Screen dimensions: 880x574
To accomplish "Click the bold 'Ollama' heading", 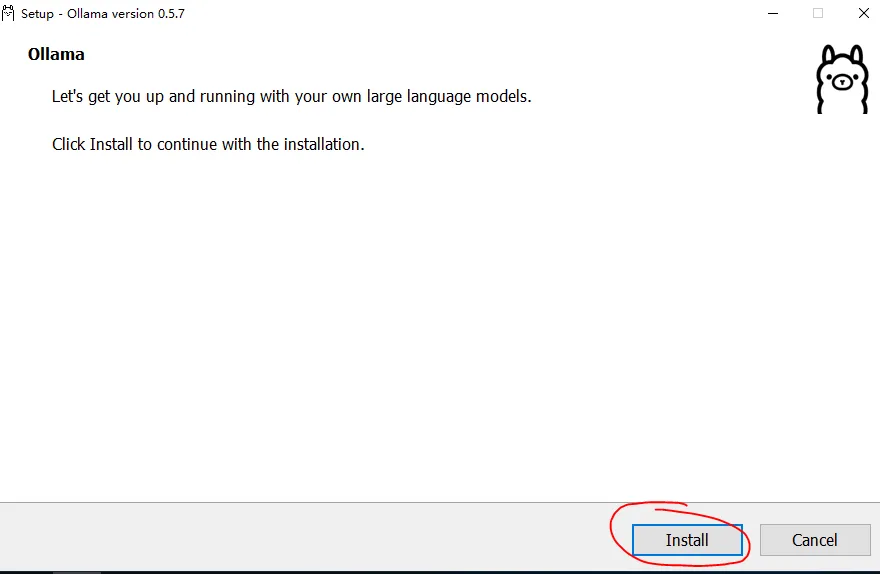I will (56, 54).
